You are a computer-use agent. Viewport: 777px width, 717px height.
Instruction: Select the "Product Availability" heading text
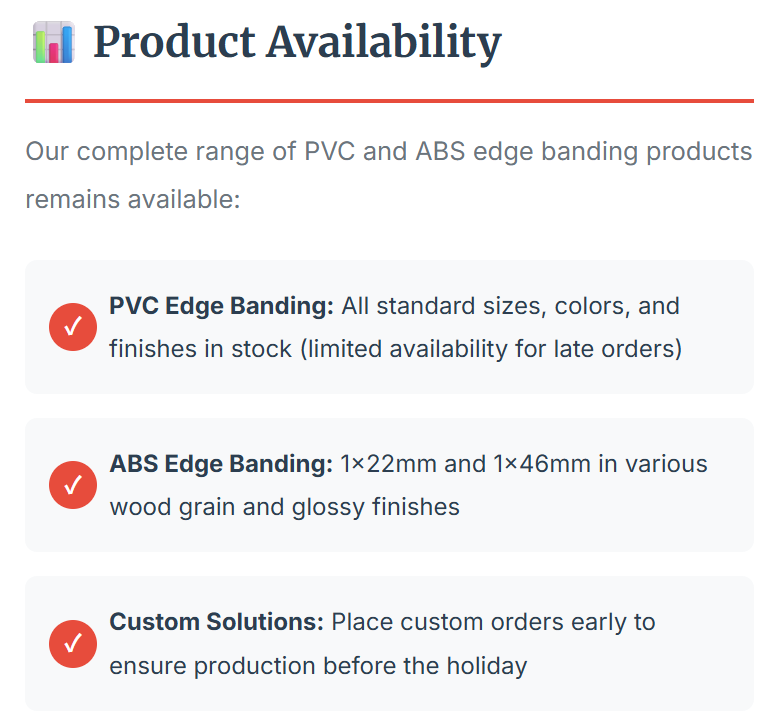click(297, 43)
